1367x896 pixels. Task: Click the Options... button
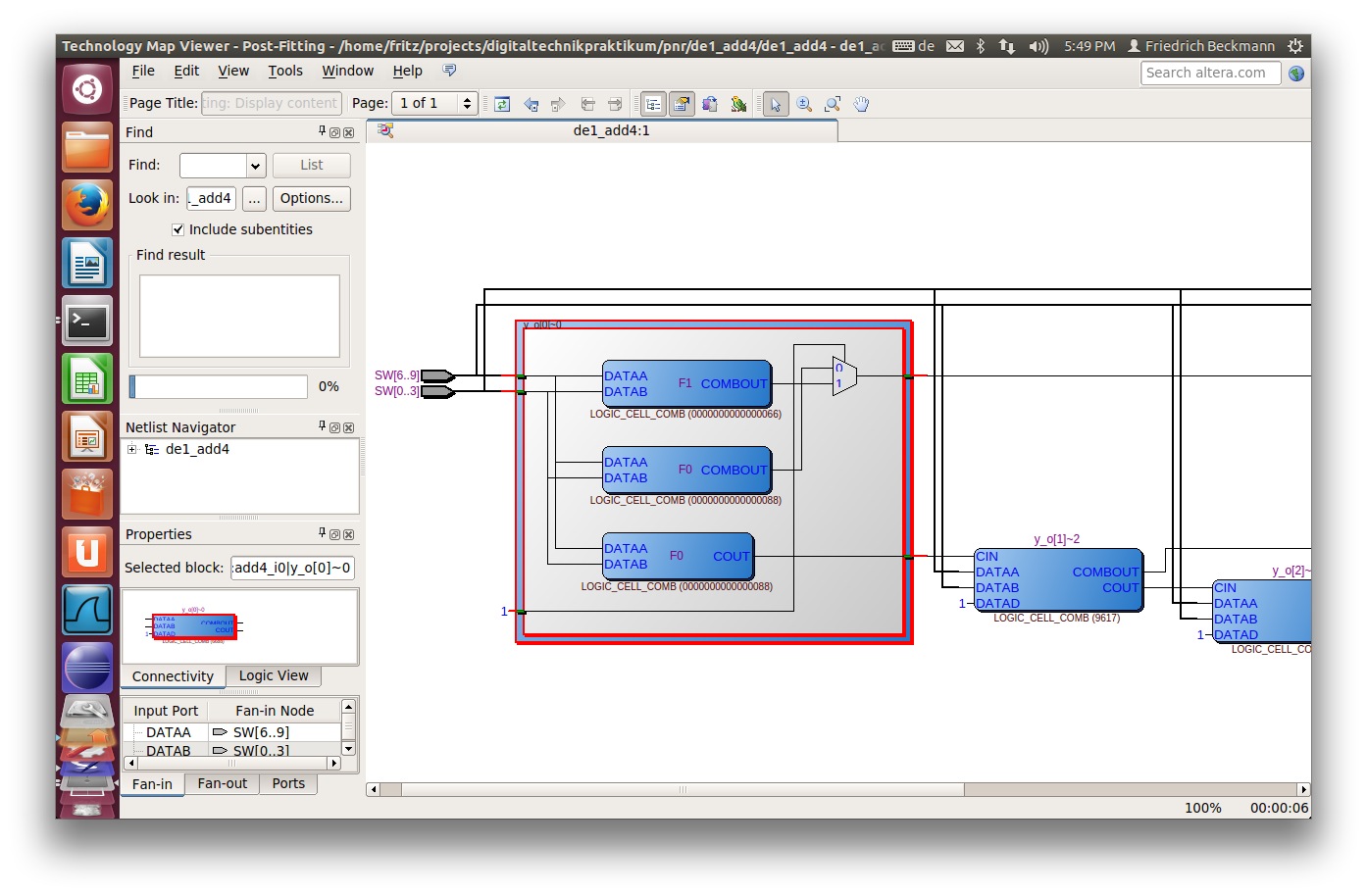click(x=311, y=198)
